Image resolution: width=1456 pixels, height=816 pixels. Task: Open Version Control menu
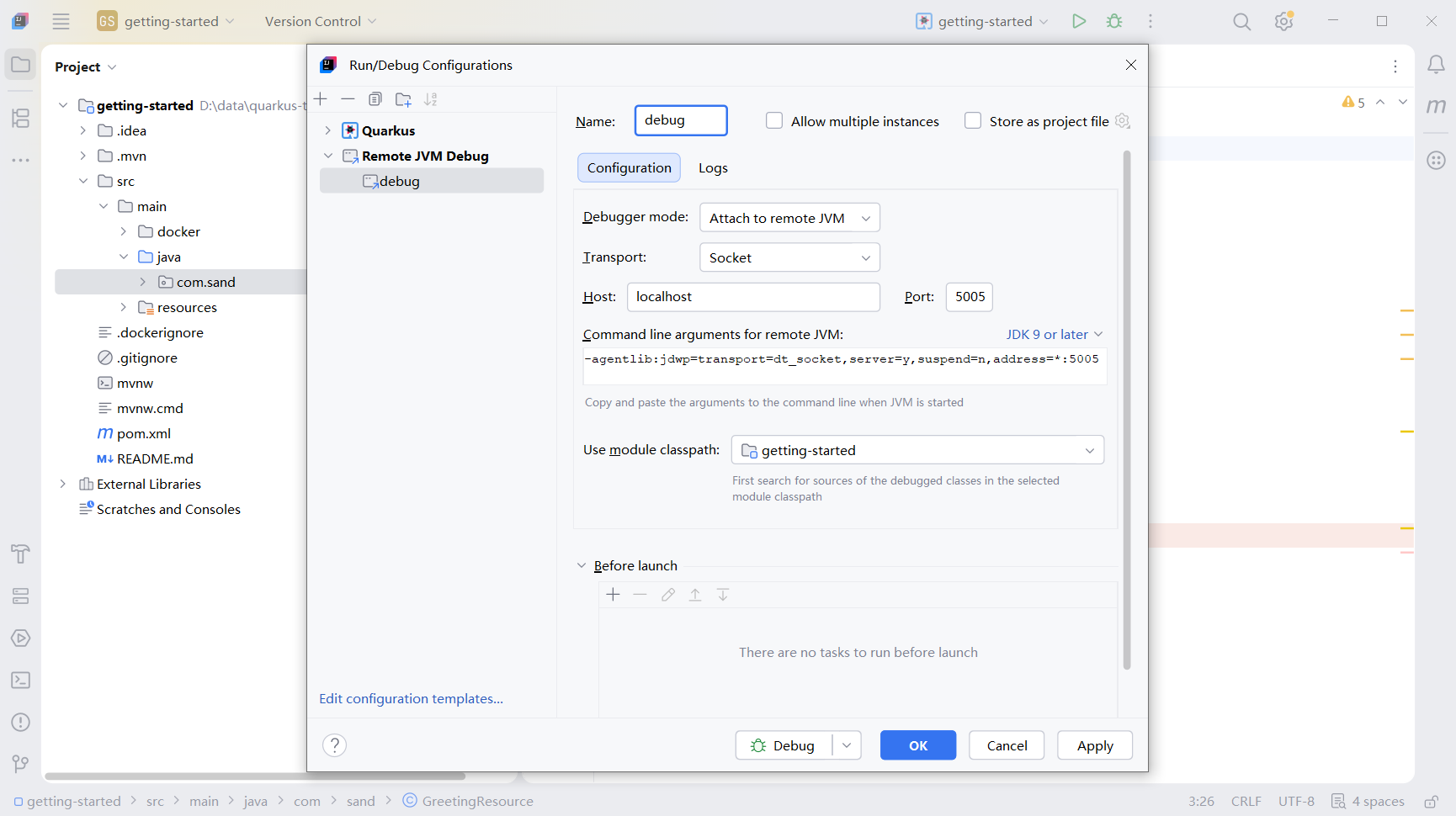coord(321,21)
